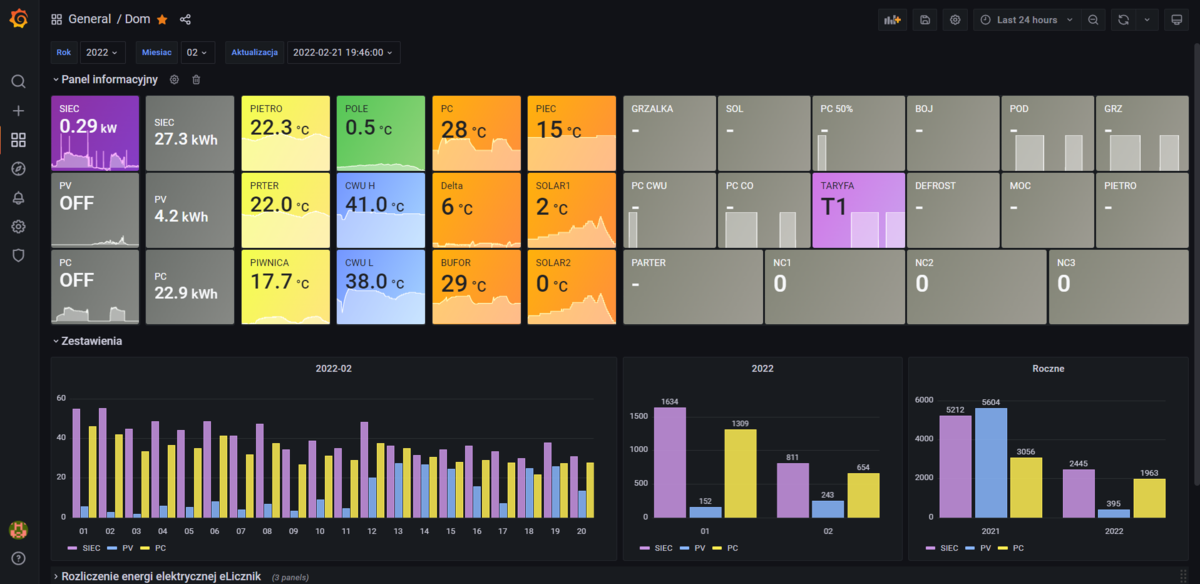Open the TARYFA T1 stat panel

(x=859, y=210)
